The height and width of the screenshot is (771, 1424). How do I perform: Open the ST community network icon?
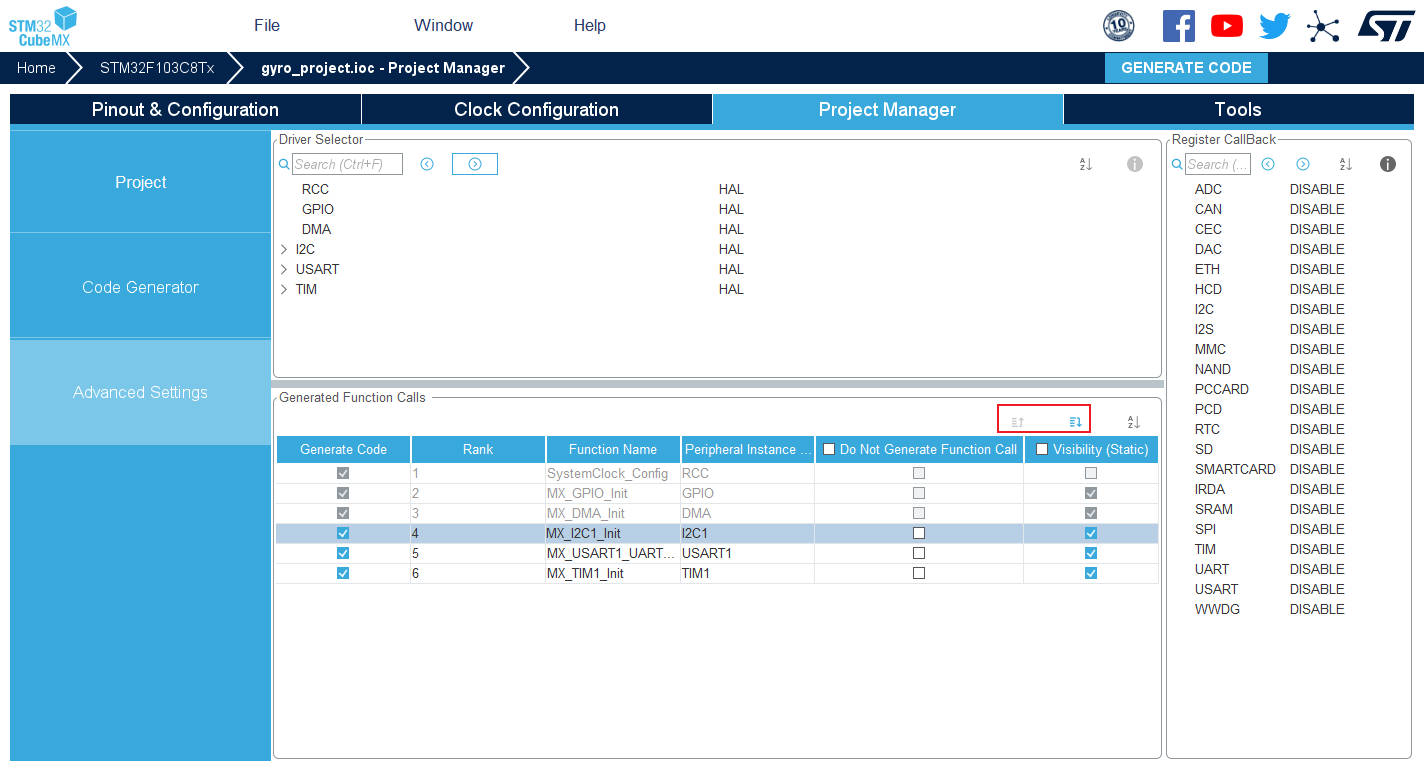(x=1323, y=27)
